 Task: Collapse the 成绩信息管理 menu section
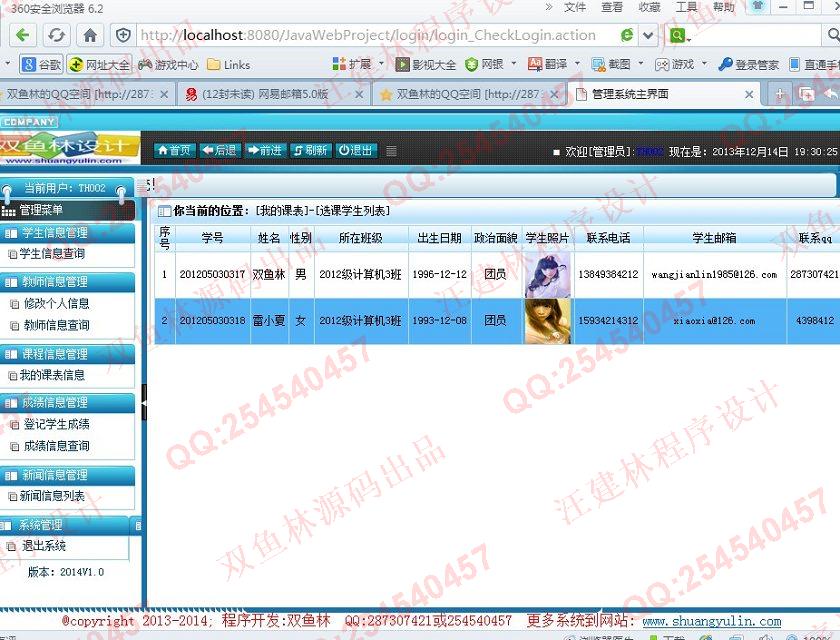[68, 403]
